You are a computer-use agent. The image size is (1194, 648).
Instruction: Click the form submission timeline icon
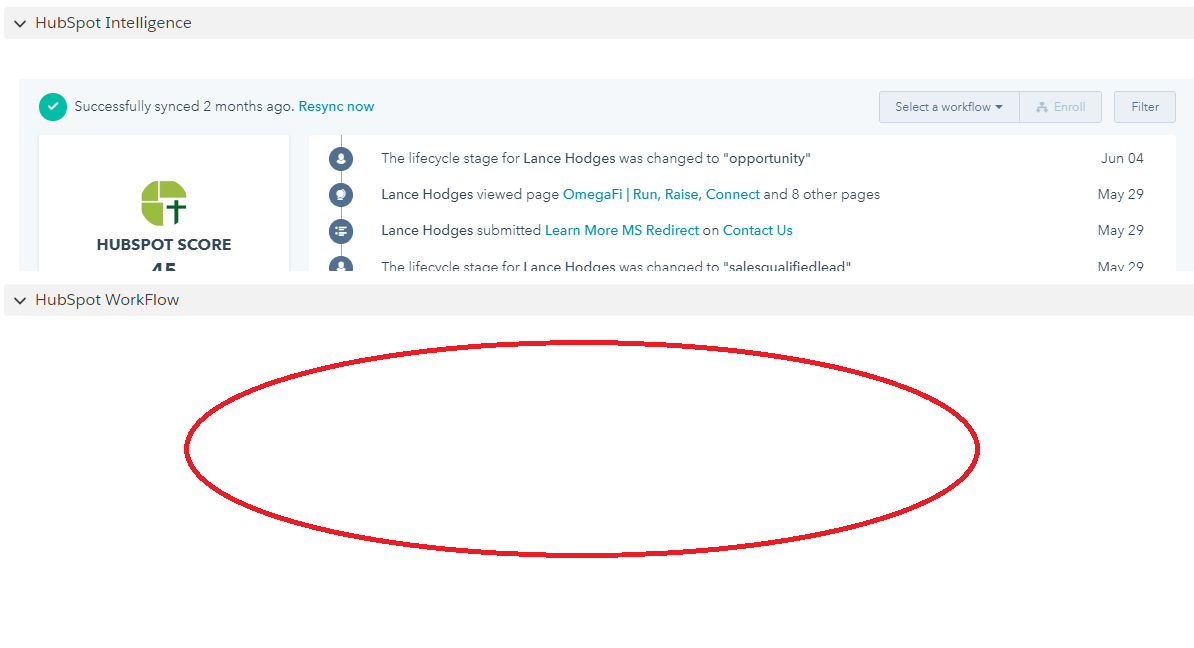tap(340, 230)
